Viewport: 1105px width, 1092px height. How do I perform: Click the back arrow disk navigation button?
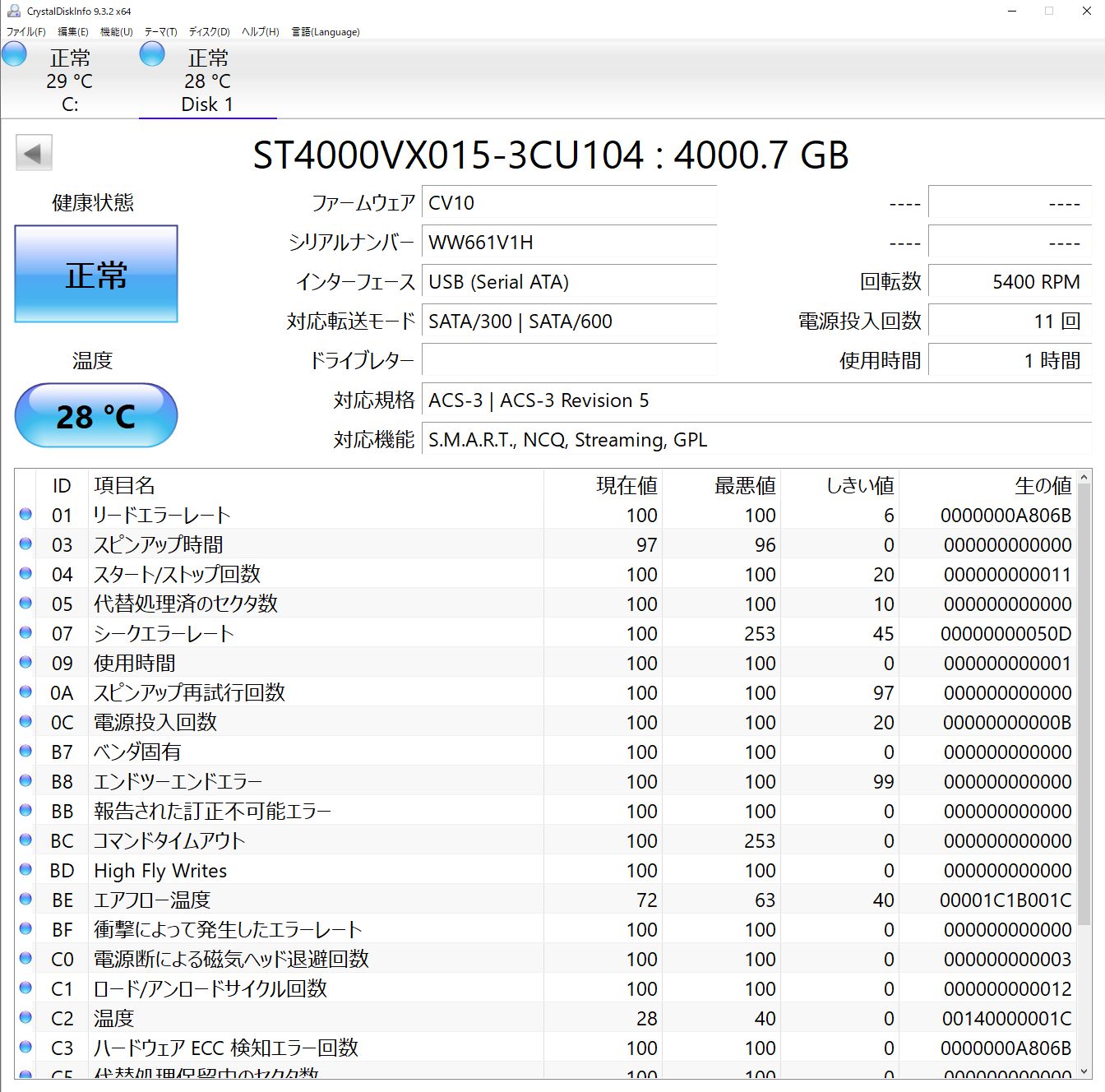[34, 153]
